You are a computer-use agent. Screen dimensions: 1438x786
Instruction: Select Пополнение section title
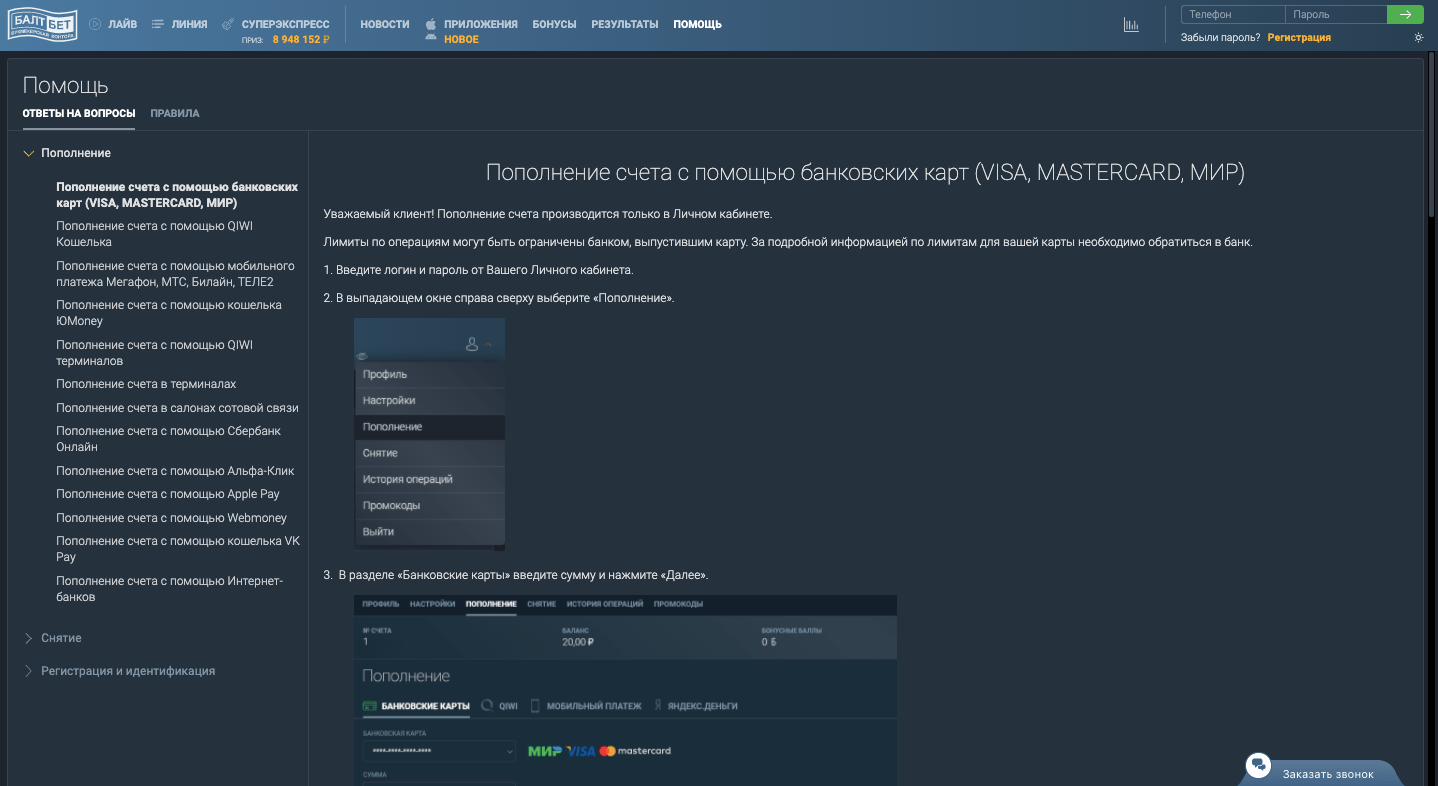(x=76, y=153)
